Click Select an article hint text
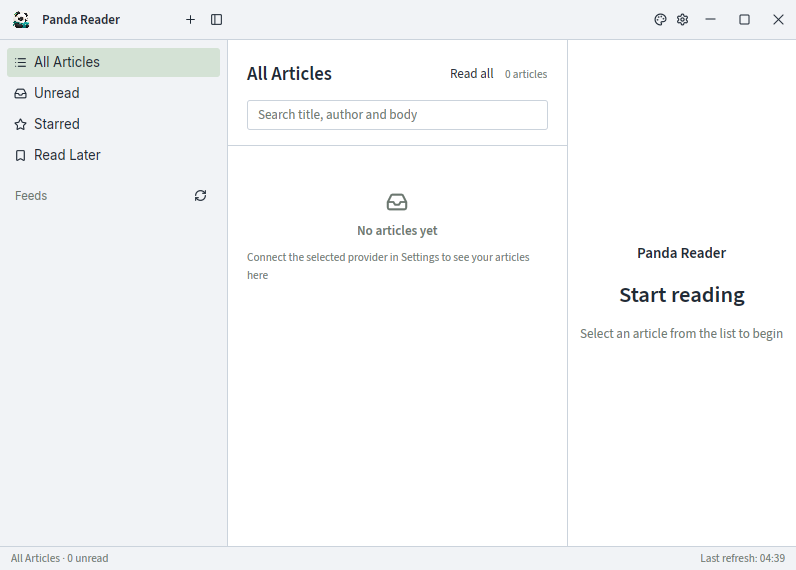This screenshot has height=570, width=796. point(682,334)
